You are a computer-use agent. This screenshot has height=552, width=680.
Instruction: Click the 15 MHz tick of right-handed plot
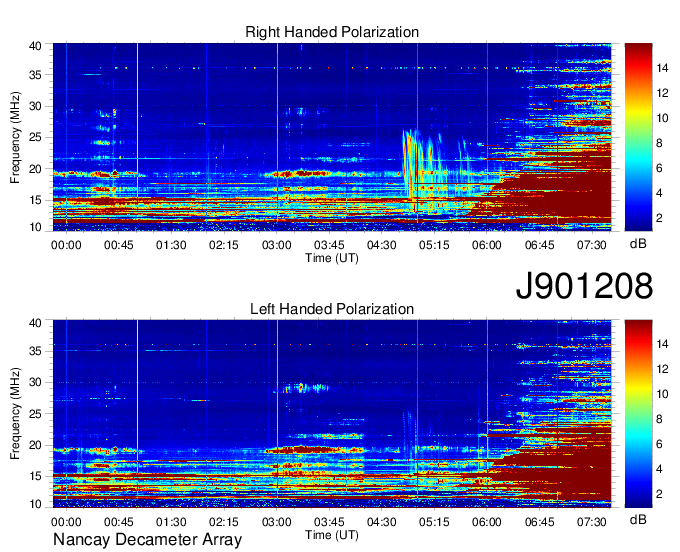[35, 200]
